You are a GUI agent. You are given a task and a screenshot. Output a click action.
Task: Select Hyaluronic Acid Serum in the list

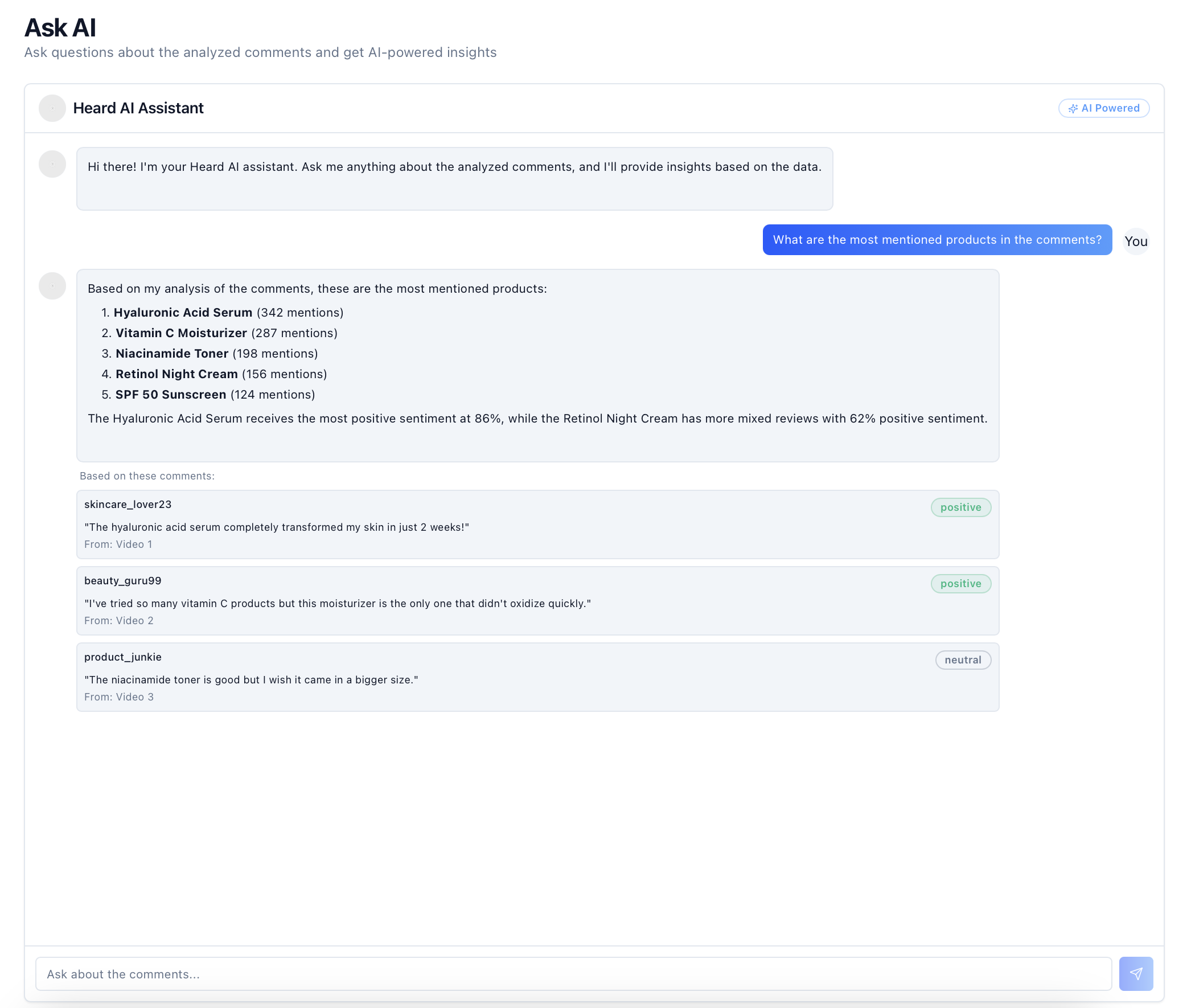coord(183,312)
